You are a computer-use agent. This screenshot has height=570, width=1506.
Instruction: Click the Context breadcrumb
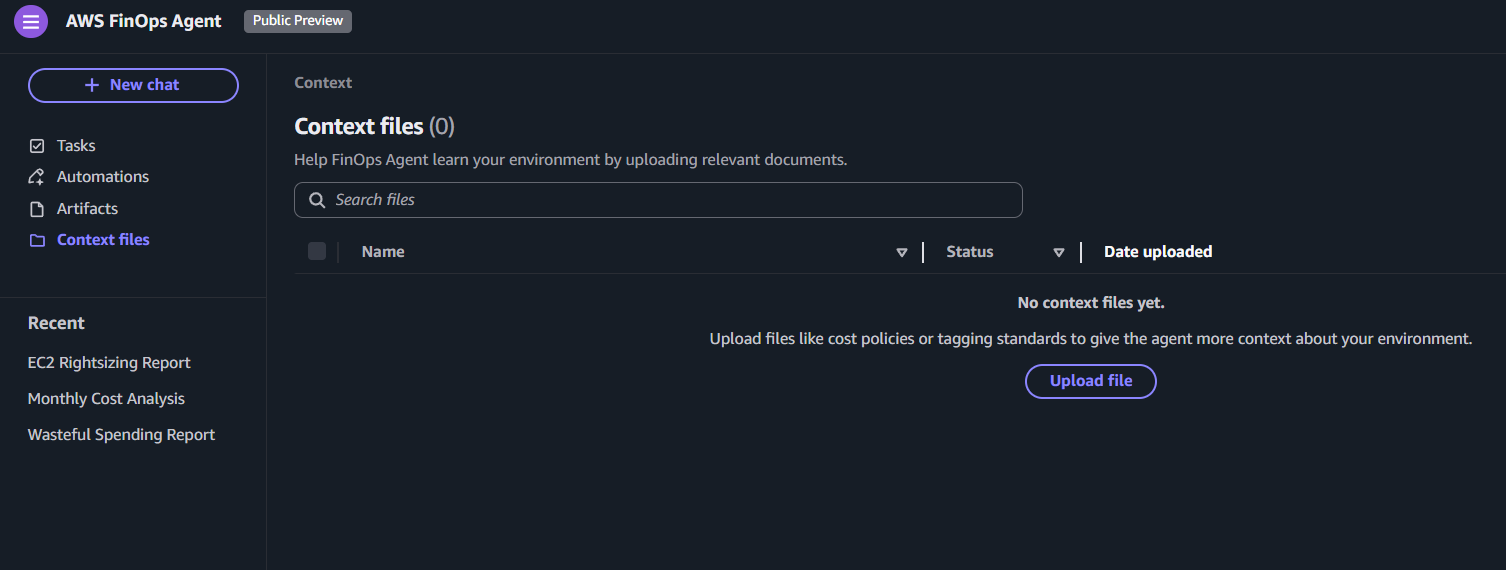(323, 83)
